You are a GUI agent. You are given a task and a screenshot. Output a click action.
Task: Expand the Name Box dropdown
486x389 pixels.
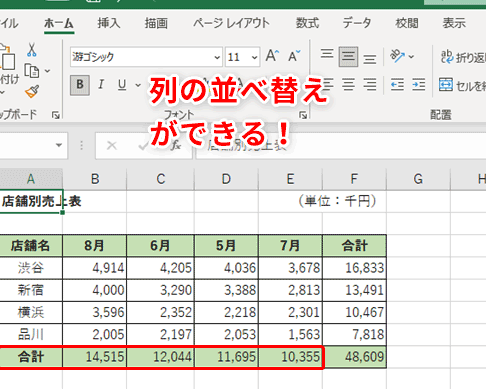click(59, 145)
